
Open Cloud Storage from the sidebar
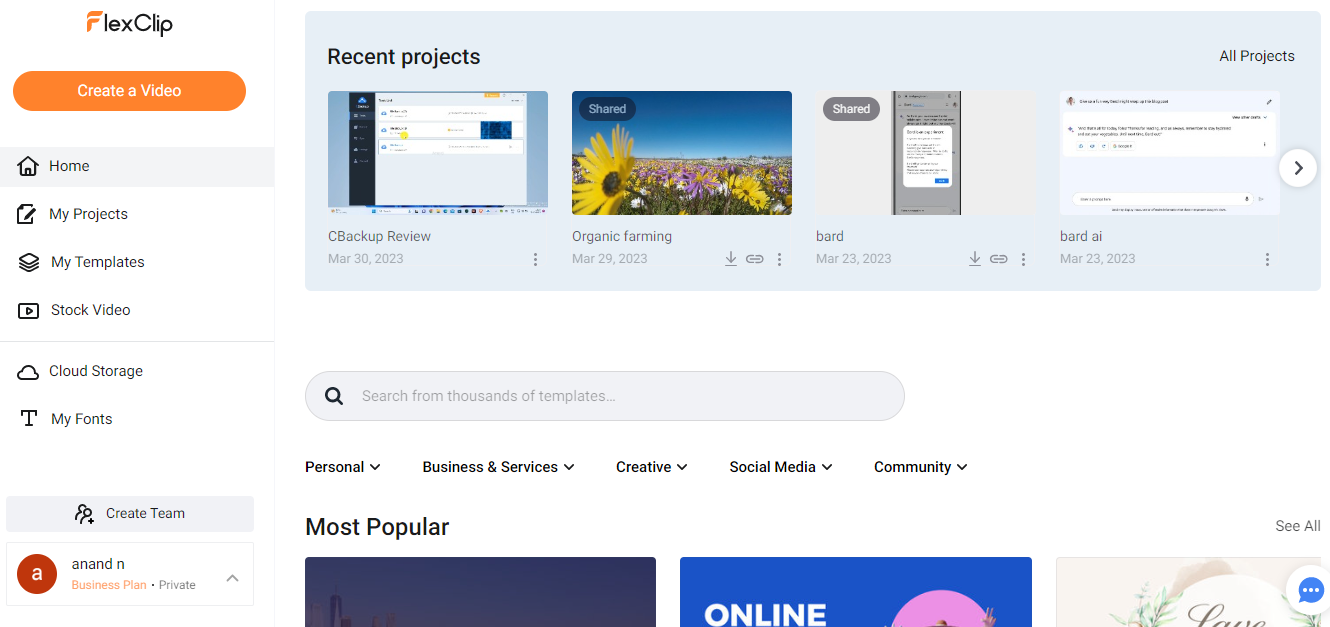pyautogui.click(x=95, y=371)
